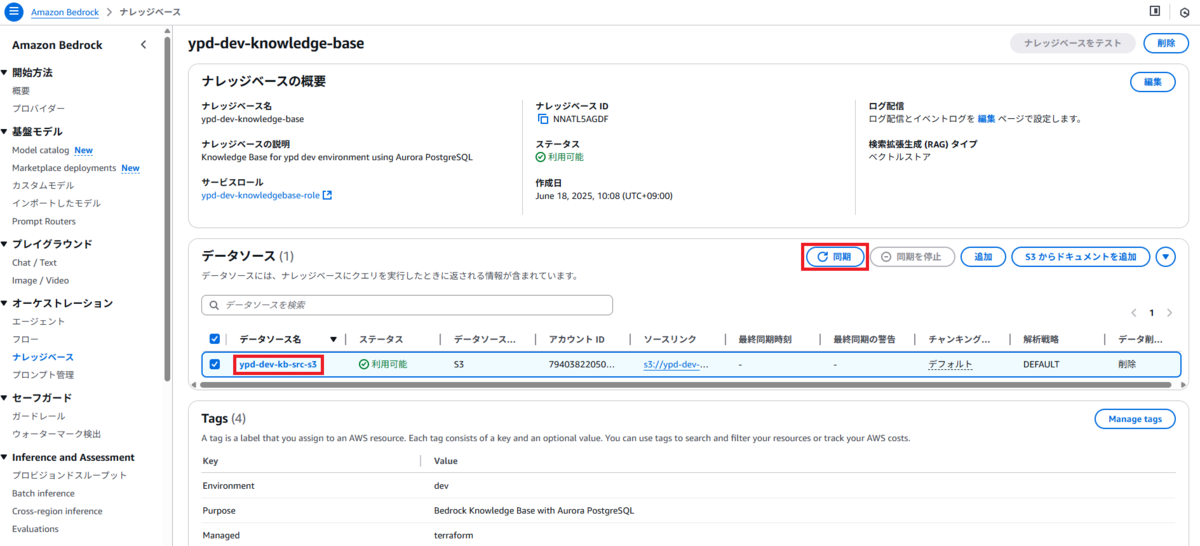Open Image / Video playground
Screen dimensions: 1200x546
click(x=40, y=280)
